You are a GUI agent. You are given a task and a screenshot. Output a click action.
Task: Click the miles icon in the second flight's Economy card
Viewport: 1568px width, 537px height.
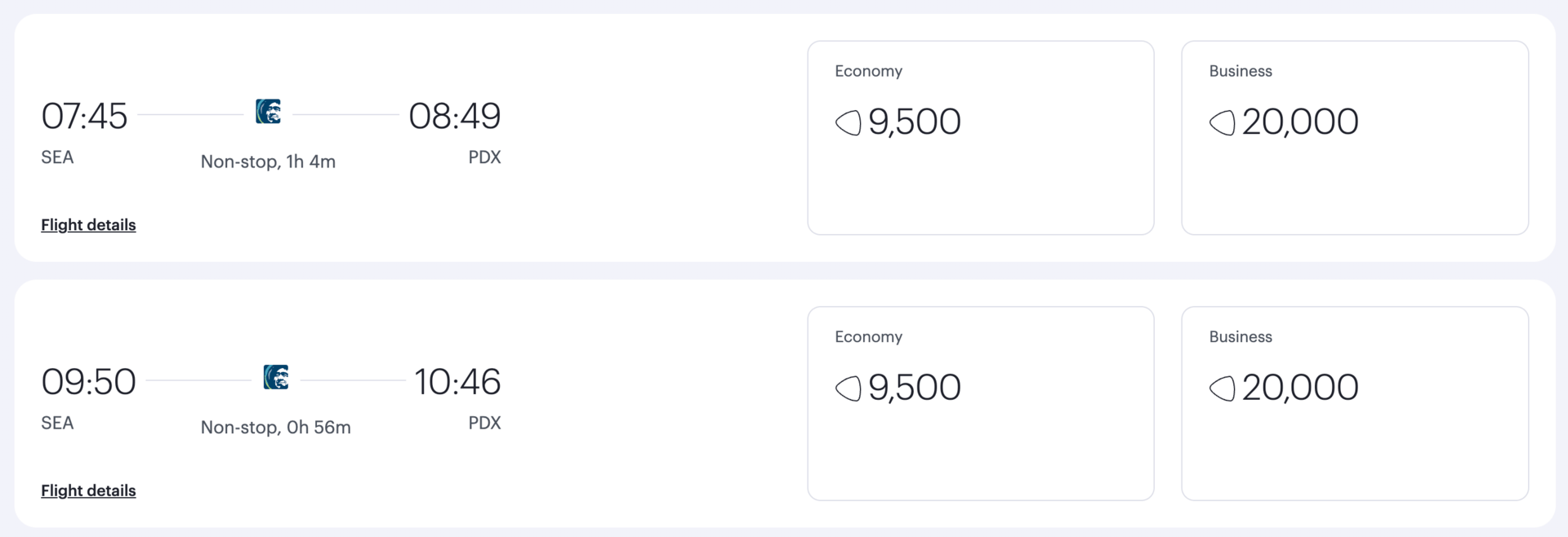click(849, 389)
